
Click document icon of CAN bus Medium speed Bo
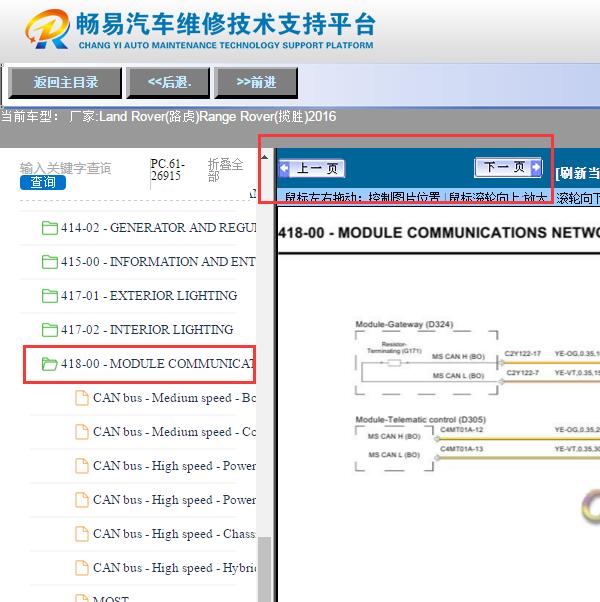pos(81,398)
